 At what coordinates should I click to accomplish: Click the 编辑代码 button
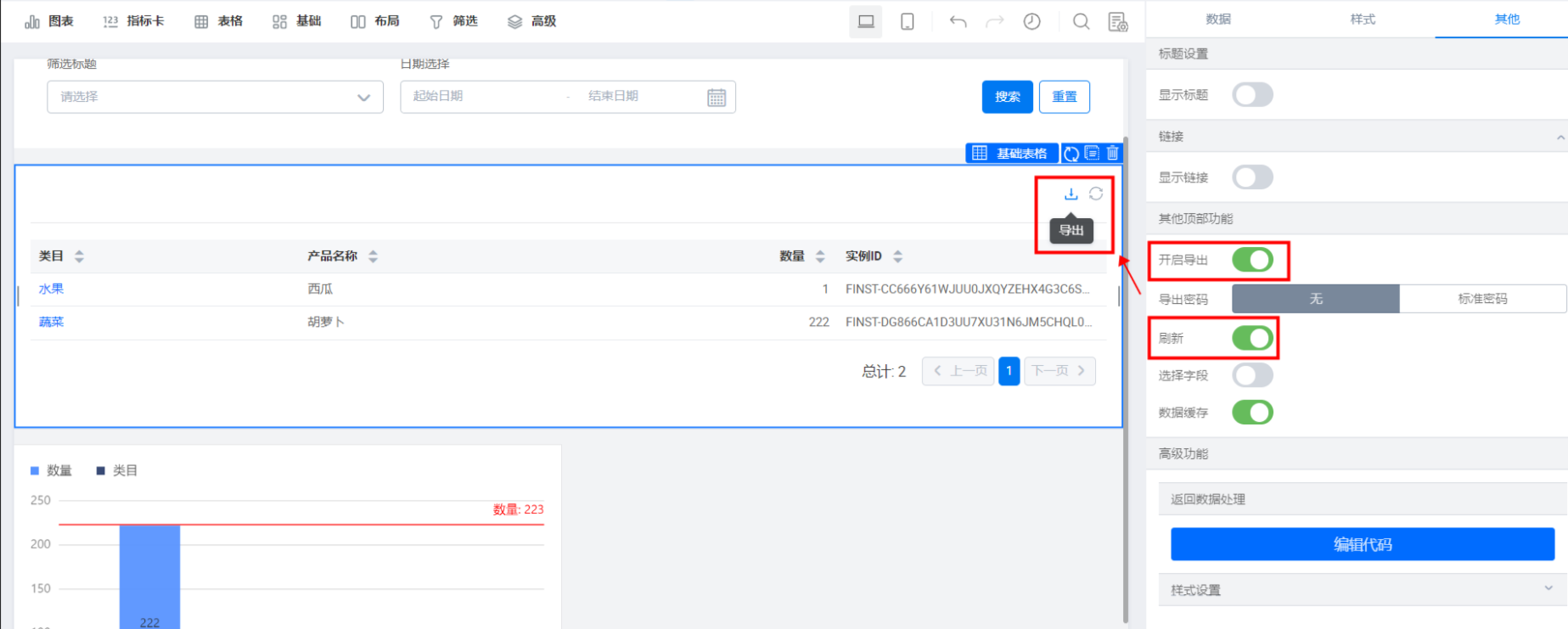click(1363, 544)
